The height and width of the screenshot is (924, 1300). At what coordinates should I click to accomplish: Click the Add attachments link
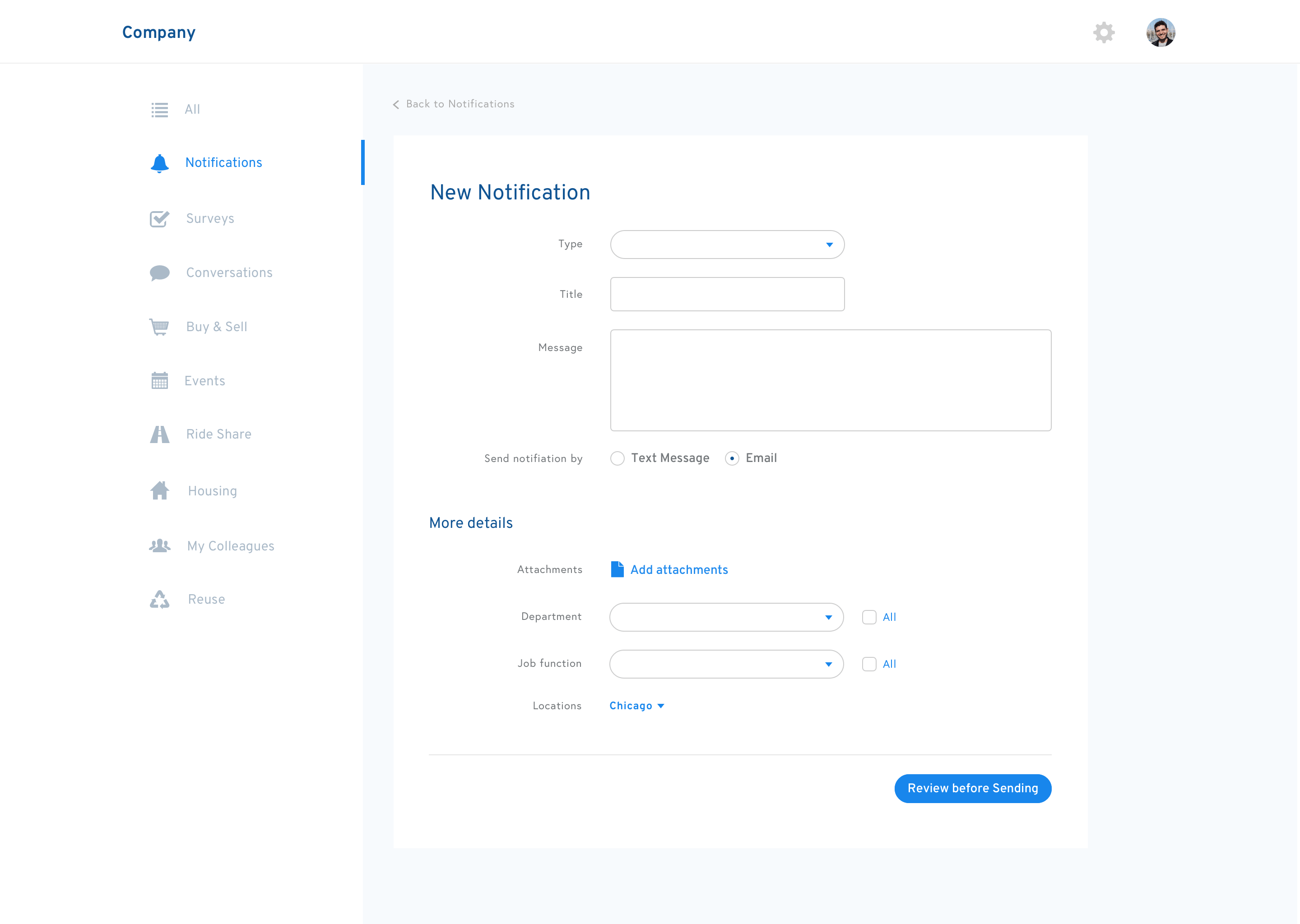(678, 569)
